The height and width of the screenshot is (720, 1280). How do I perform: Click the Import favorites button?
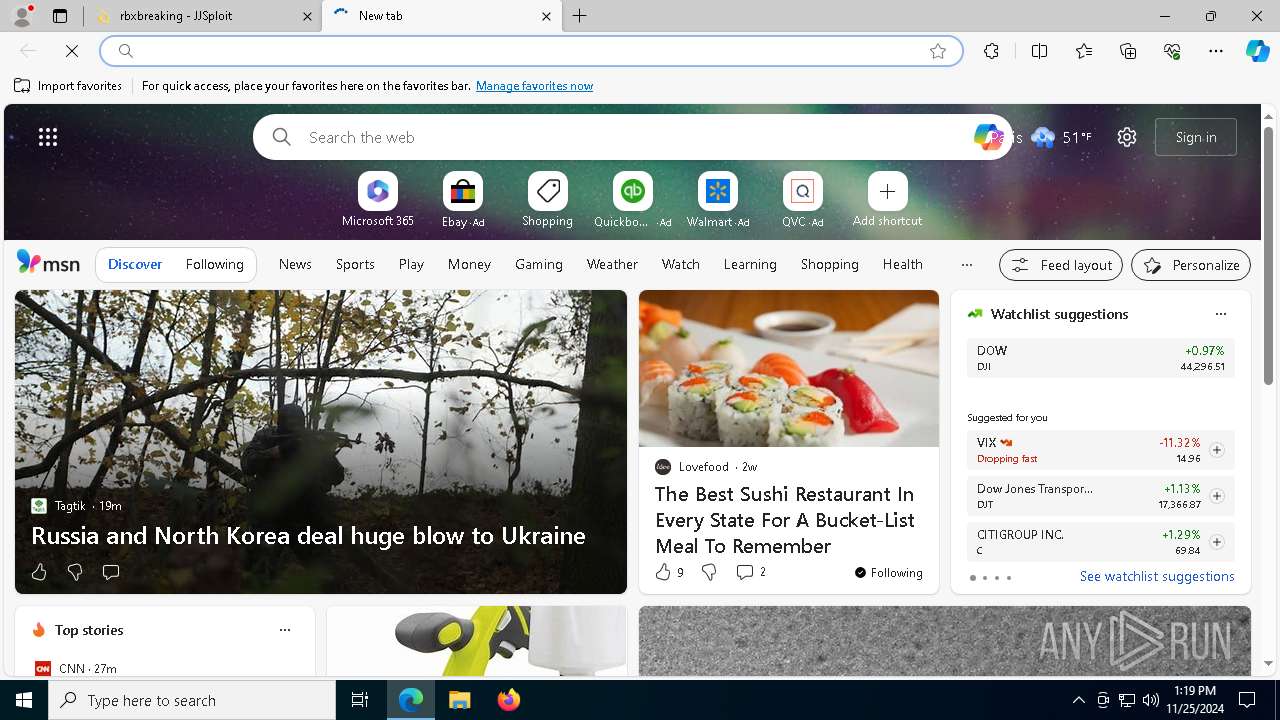tap(68, 86)
